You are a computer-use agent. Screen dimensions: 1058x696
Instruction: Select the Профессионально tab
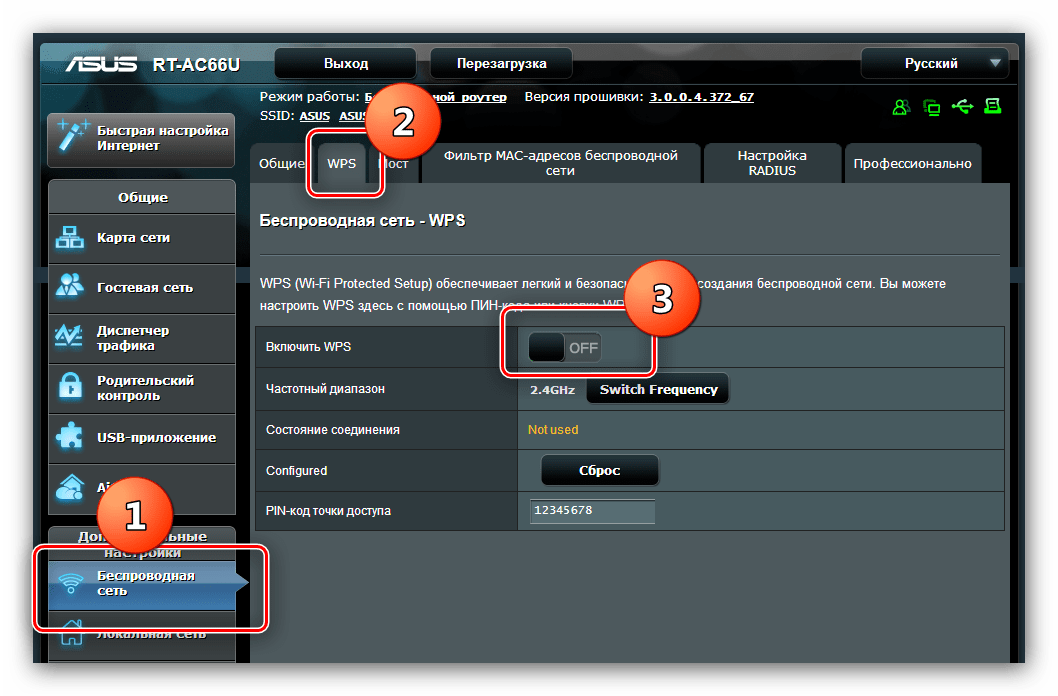(912, 163)
